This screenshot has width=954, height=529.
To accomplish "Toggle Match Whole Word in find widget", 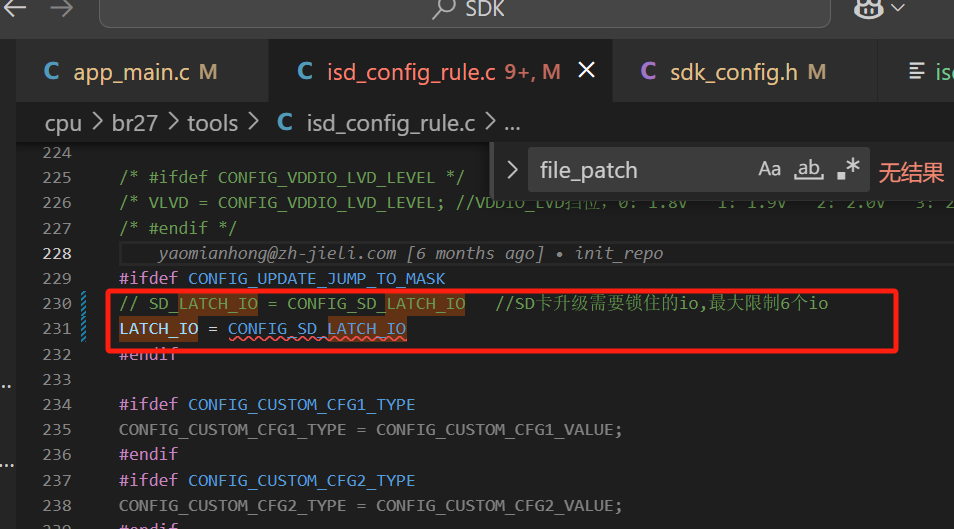I will pyautogui.click(x=809, y=169).
